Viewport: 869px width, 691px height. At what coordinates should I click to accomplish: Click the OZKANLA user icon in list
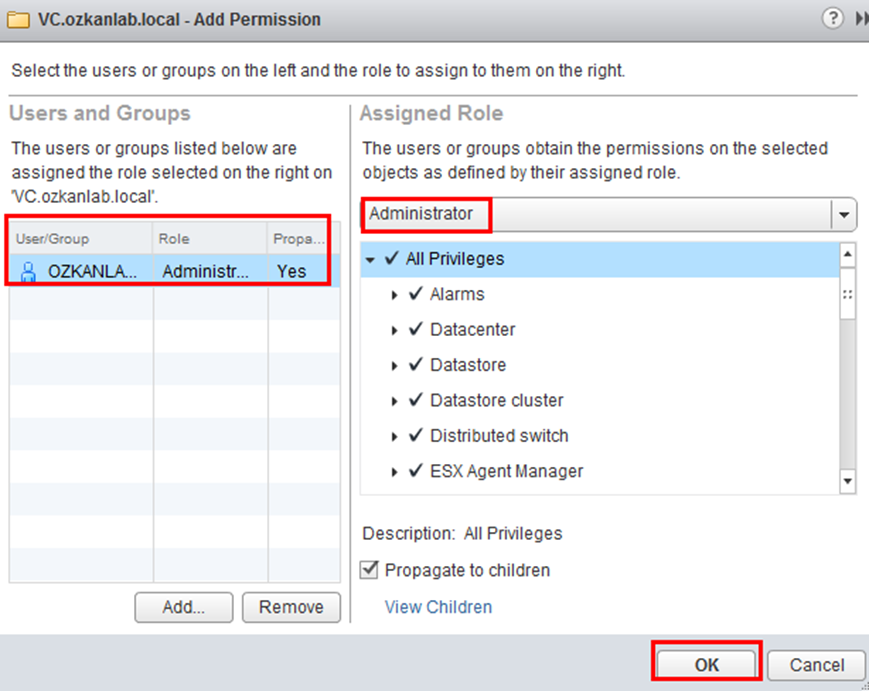point(28,272)
